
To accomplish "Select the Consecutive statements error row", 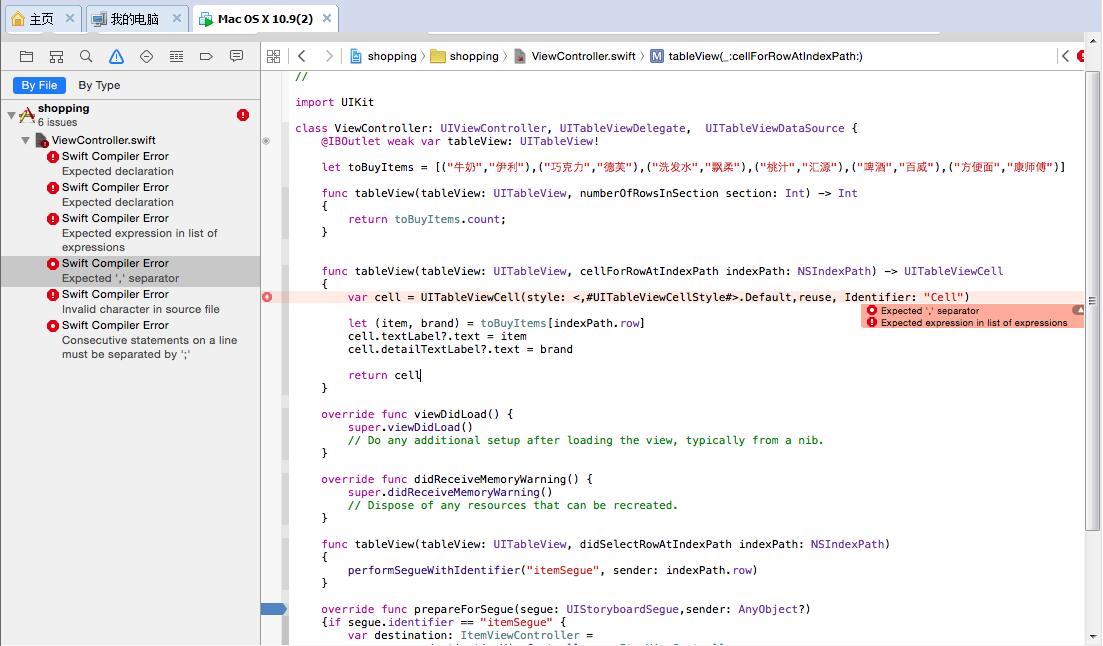I will click(x=131, y=340).
